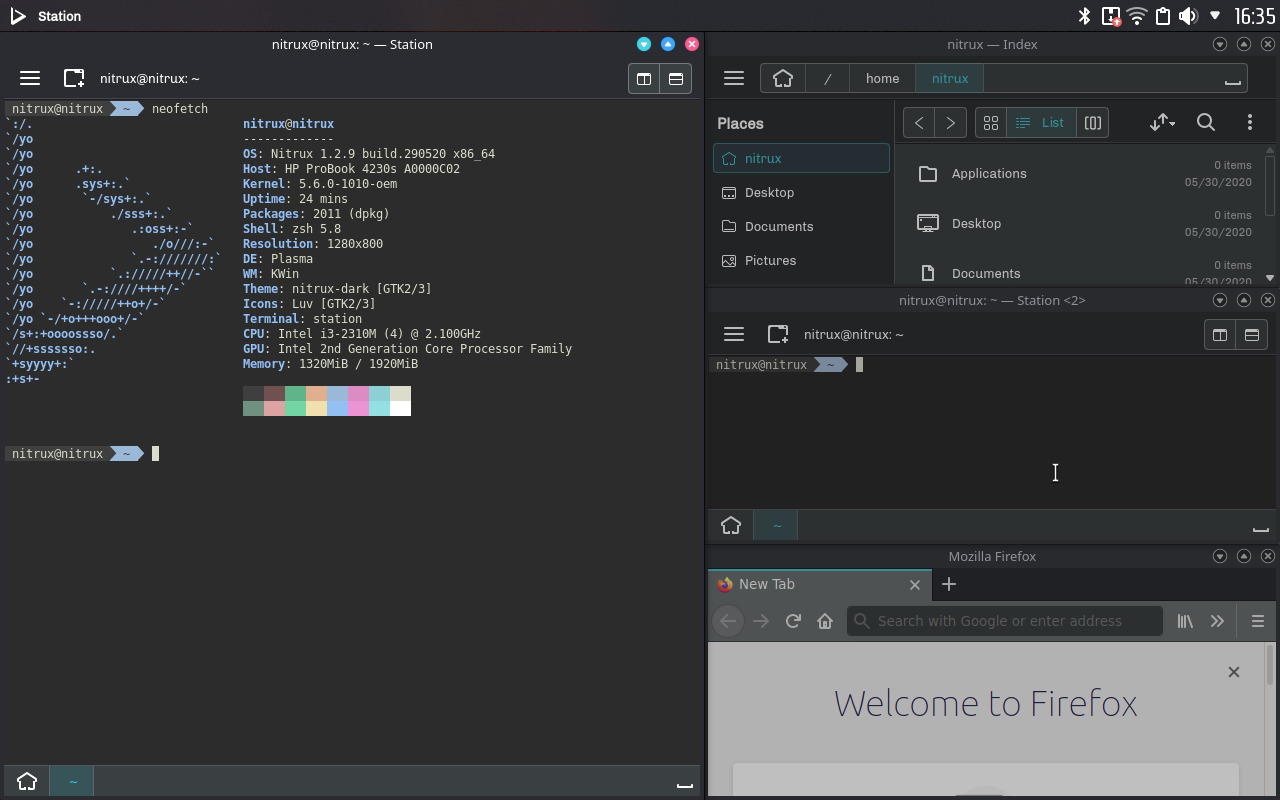Open Firefox library icon

pos(1185,621)
